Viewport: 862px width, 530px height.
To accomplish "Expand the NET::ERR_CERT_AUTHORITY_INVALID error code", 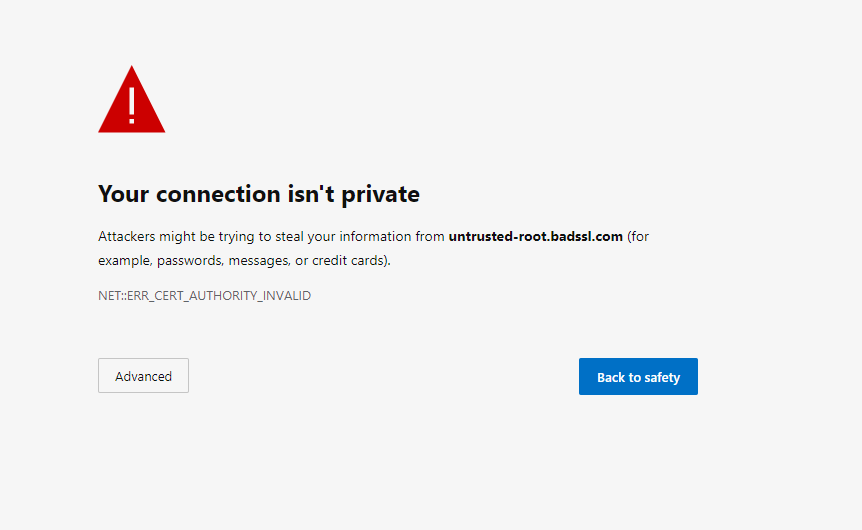I will point(205,296).
